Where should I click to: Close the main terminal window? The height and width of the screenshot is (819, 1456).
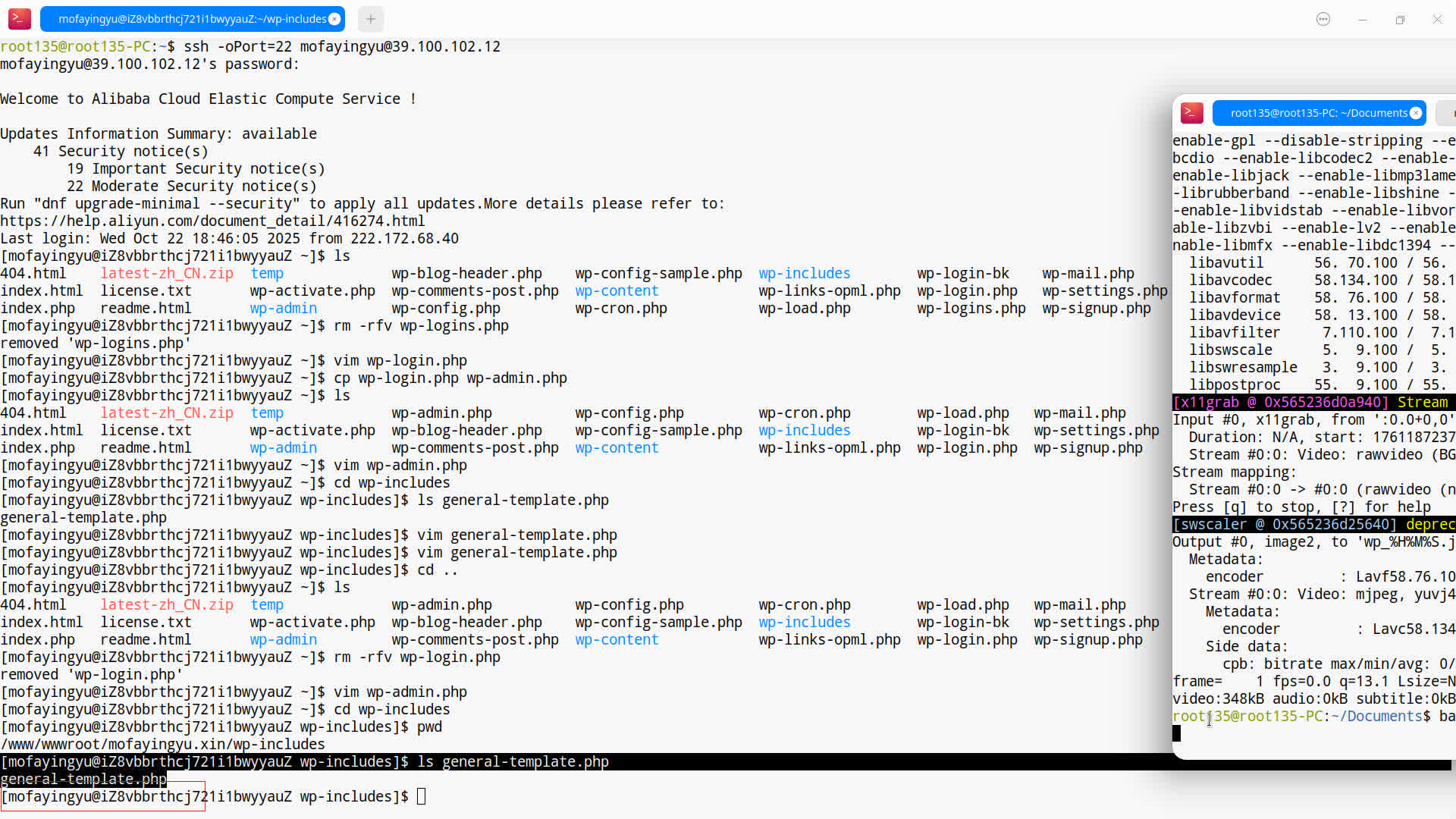tap(1437, 20)
